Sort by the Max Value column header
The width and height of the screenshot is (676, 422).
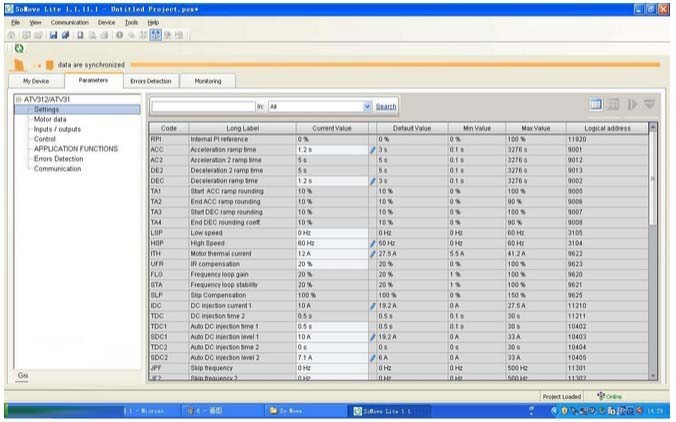coord(536,128)
